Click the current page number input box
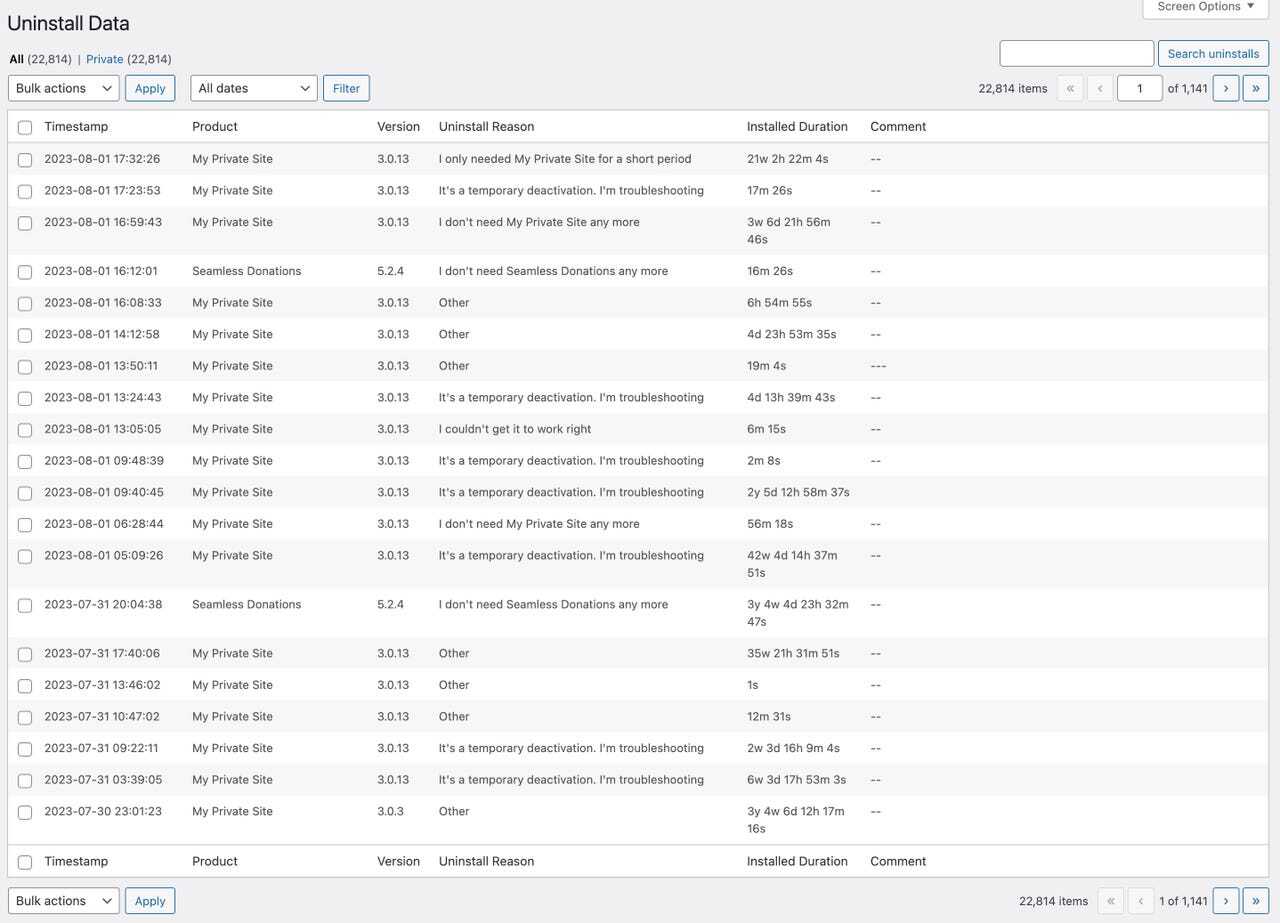 [x=1139, y=88]
